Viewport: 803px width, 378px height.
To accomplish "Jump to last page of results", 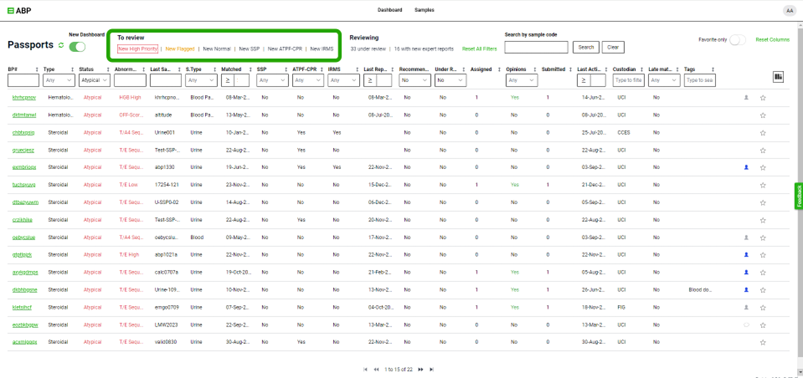I will click(x=432, y=369).
